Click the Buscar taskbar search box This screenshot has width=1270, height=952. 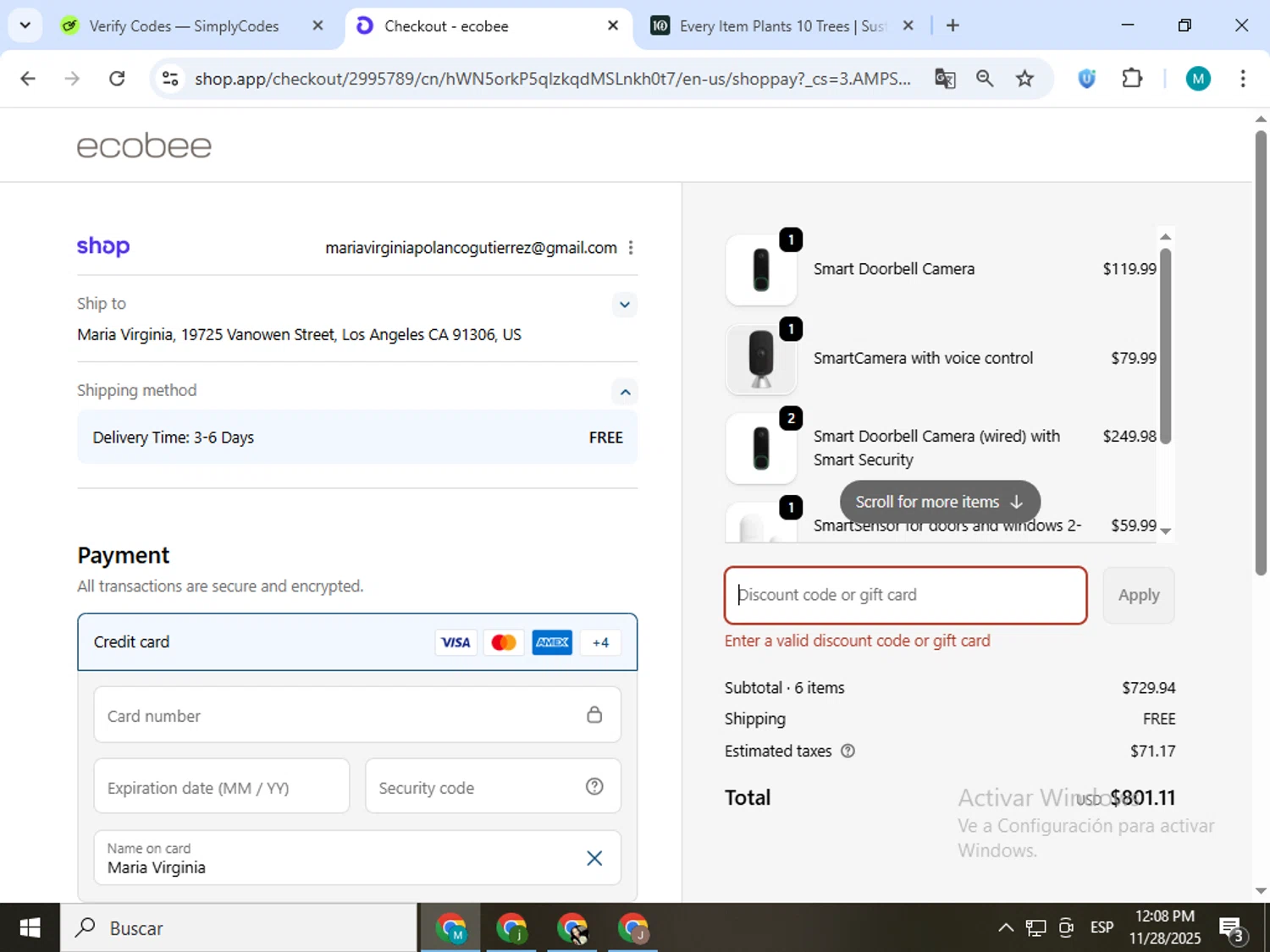point(239,928)
